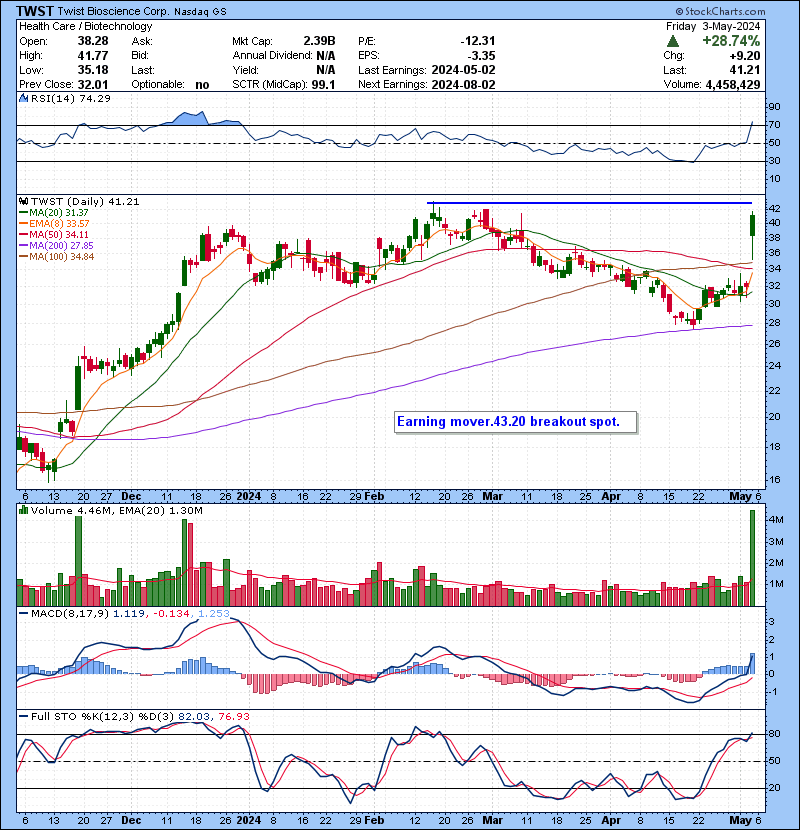Click the Health Care / Biotechnology sector label

click(x=86, y=26)
